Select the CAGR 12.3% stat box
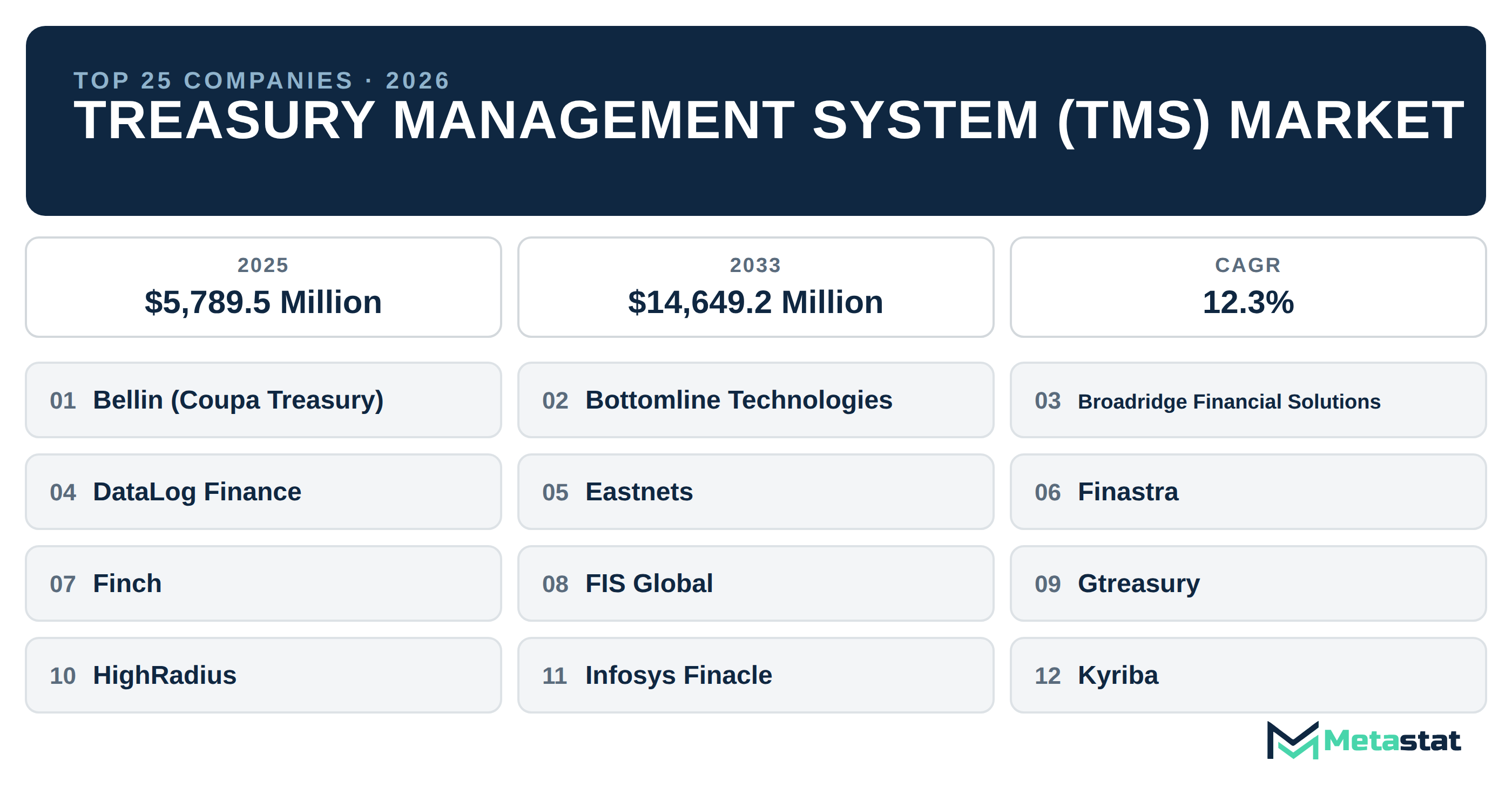Image resolution: width=1512 pixels, height=788 pixels. point(1248,287)
